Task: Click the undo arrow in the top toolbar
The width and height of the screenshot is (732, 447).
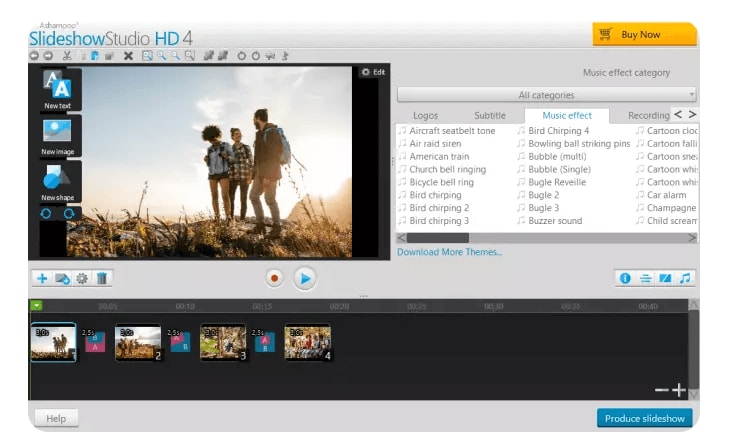Action: [34, 56]
